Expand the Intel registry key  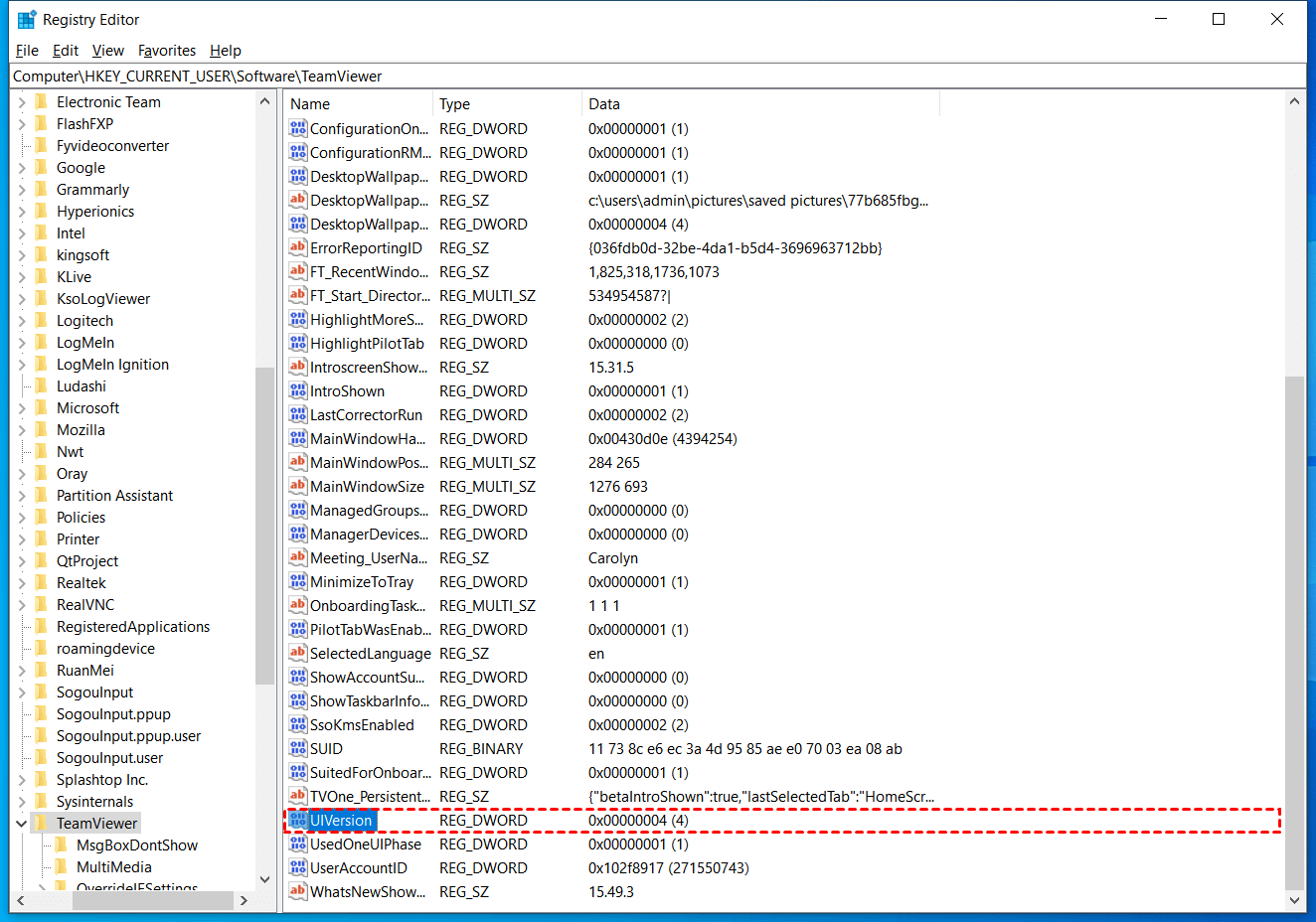coord(22,233)
